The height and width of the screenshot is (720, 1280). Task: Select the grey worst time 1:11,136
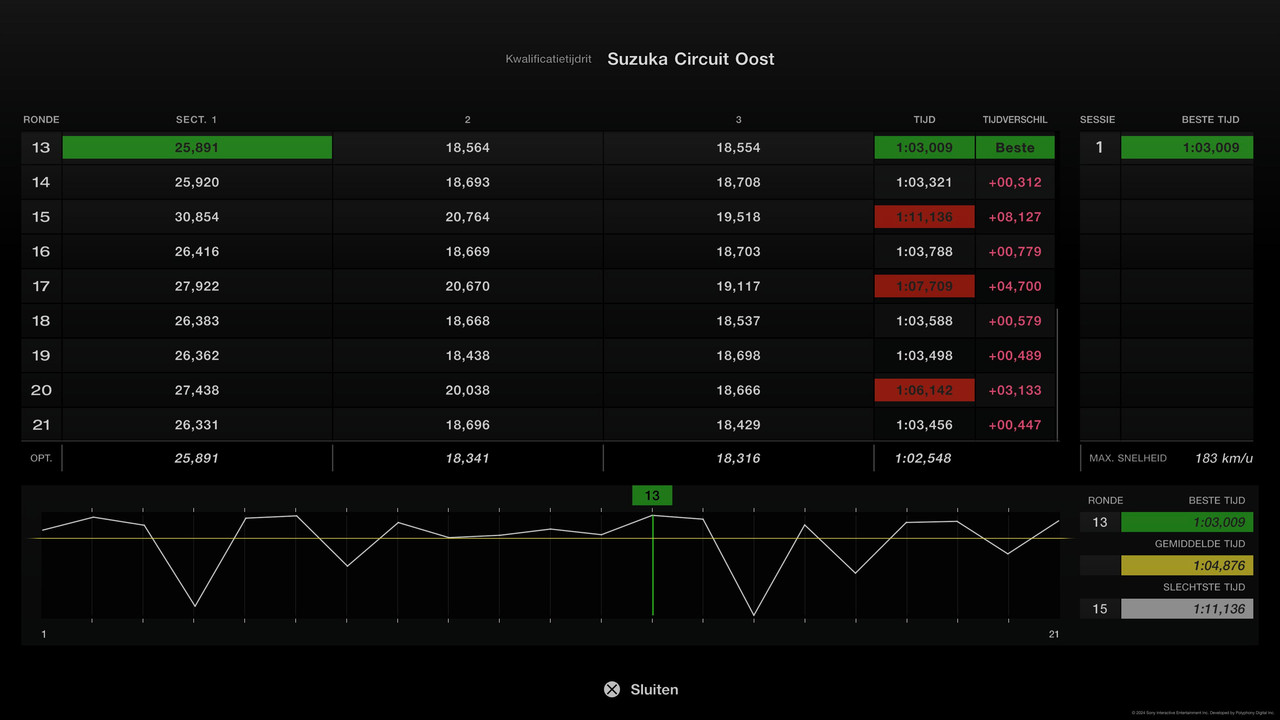pyautogui.click(x=1187, y=608)
